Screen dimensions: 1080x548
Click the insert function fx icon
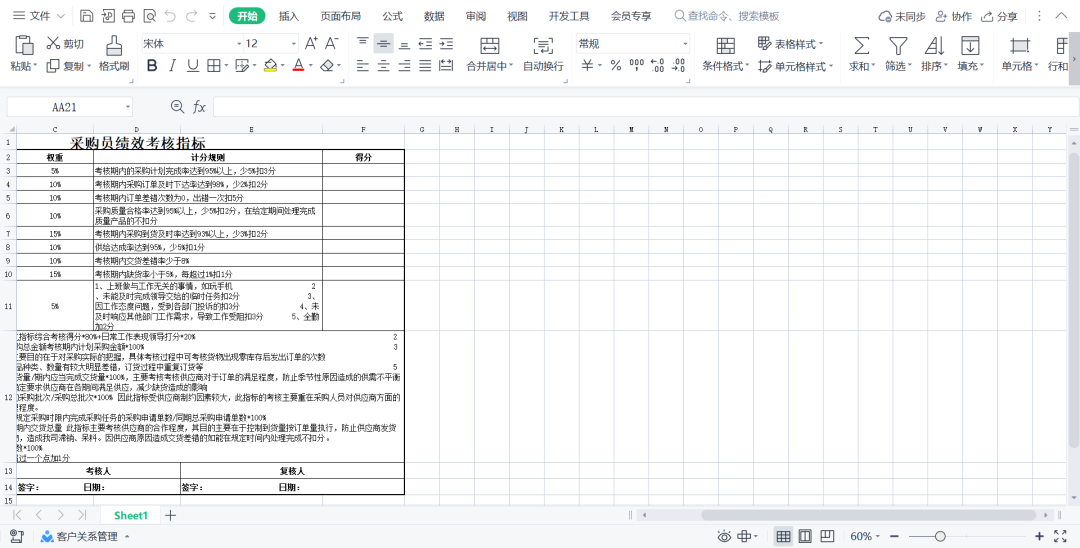pyautogui.click(x=199, y=107)
